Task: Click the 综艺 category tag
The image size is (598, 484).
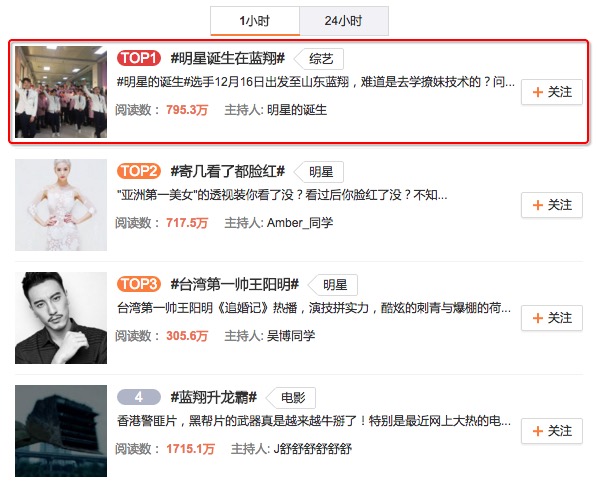Action: click(319, 59)
